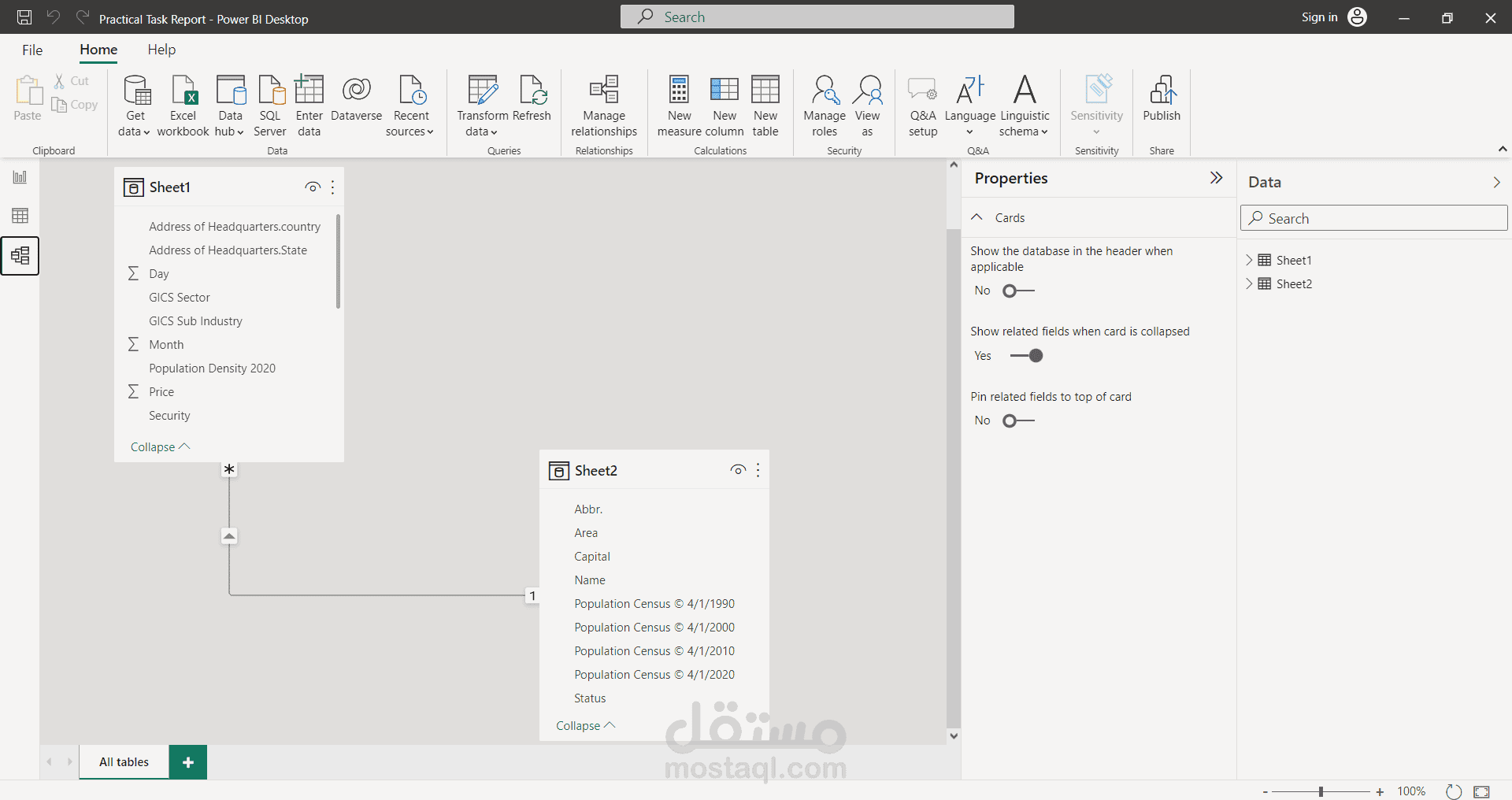Collapse the Sheet2 table card
The height and width of the screenshot is (800, 1512).
pos(585,726)
